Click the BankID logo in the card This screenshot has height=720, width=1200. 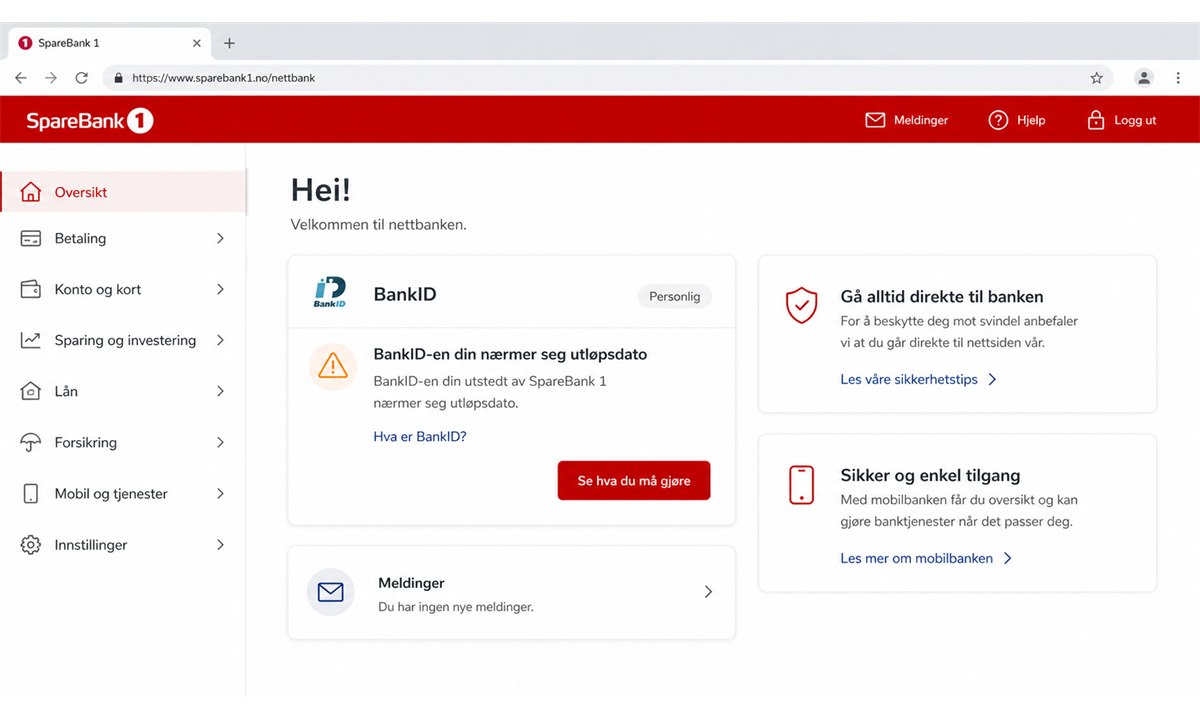330,292
